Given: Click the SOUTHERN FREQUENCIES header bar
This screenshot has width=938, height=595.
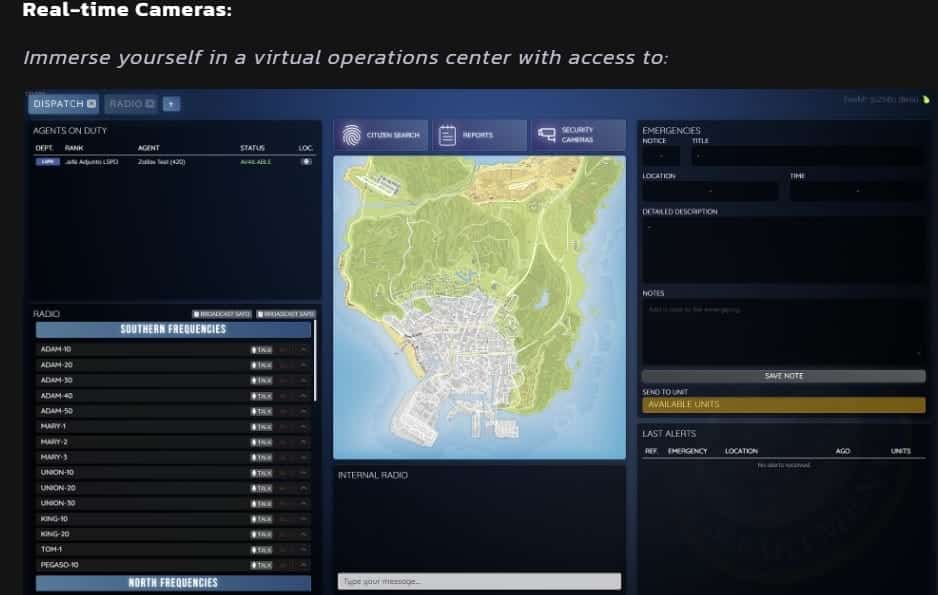Looking at the screenshot, I should [171, 328].
